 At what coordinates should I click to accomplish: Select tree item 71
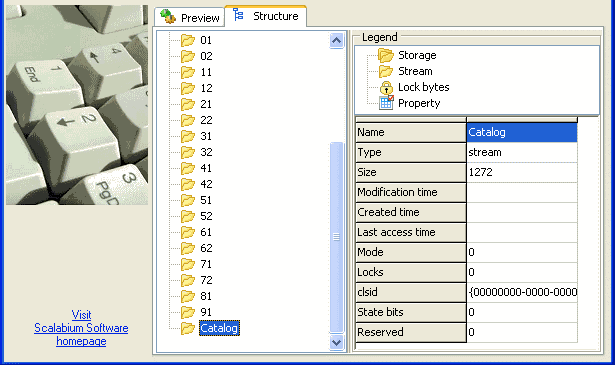tap(206, 264)
